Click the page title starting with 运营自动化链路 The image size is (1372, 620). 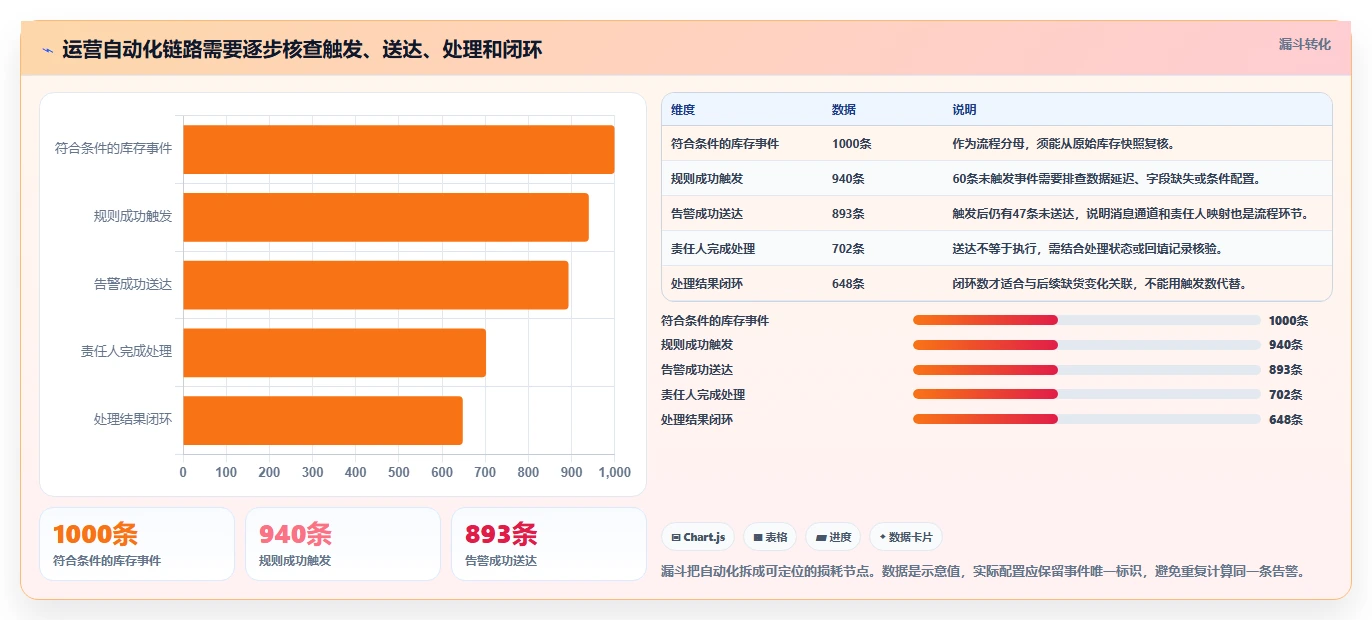click(x=302, y=50)
